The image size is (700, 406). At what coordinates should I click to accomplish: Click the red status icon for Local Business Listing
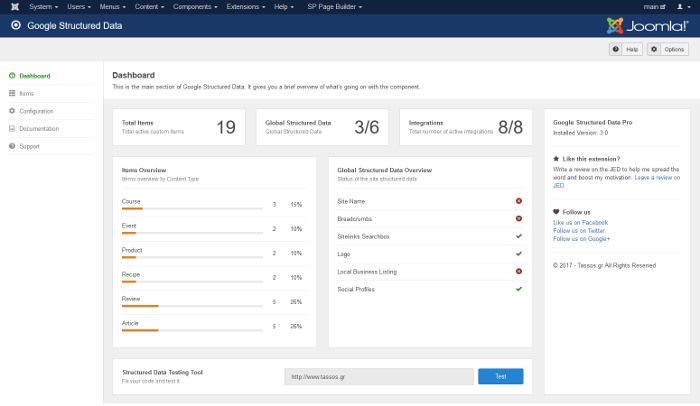point(519,271)
